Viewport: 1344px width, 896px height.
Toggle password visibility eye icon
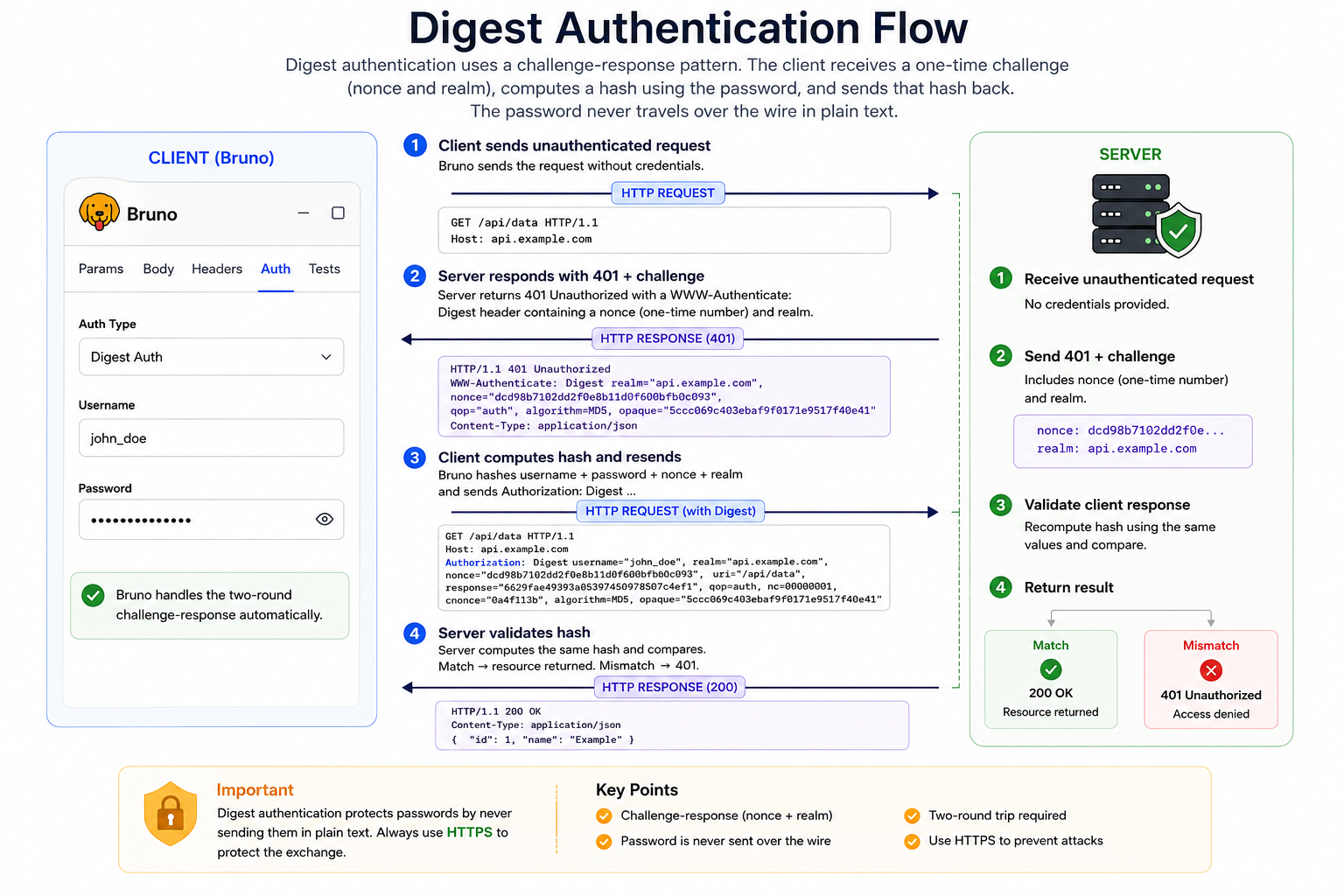click(324, 519)
